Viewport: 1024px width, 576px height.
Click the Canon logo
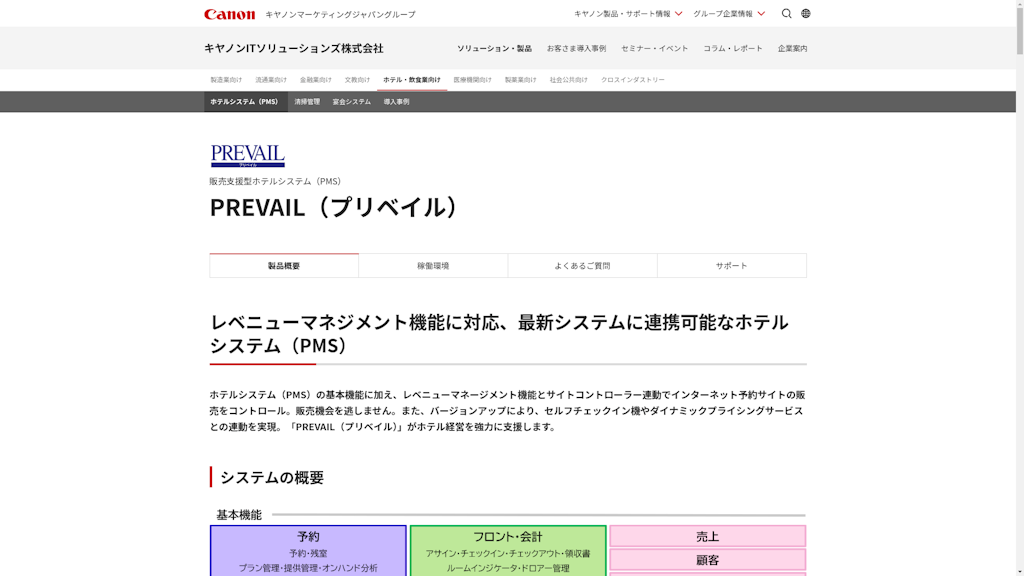[229, 14]
